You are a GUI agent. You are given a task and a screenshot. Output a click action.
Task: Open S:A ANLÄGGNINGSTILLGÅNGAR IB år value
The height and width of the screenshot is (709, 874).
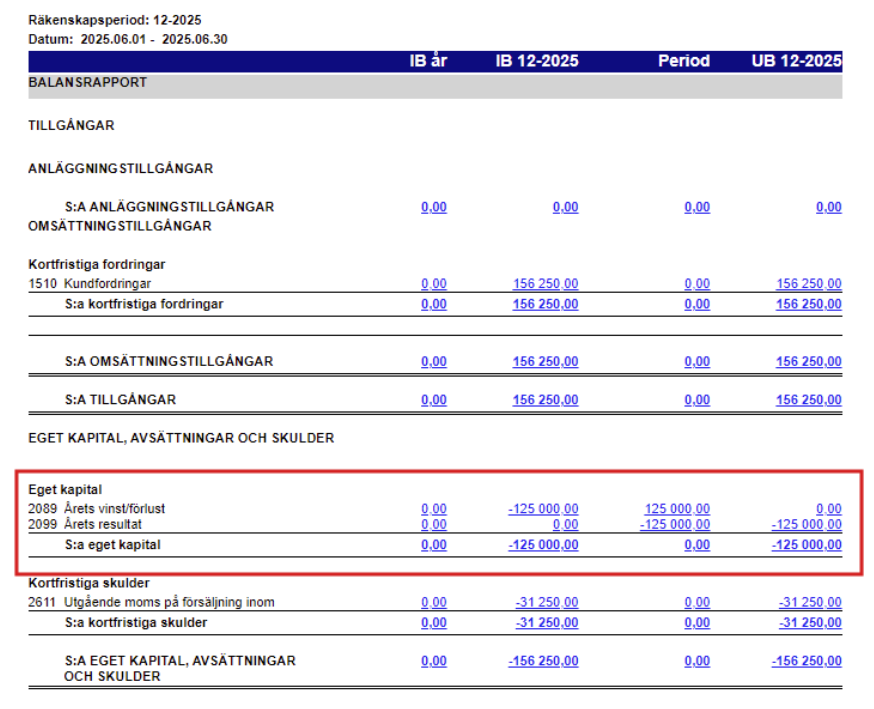(434, 207)
